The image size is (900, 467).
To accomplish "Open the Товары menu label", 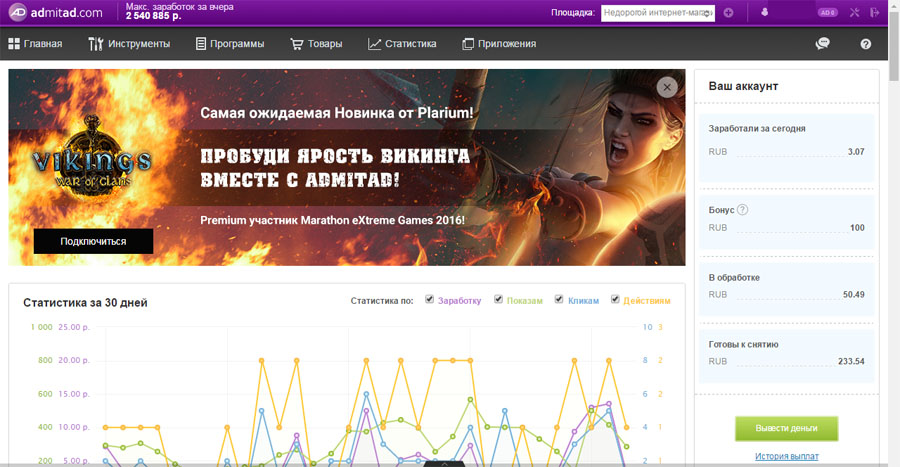I will coord(325,44).
